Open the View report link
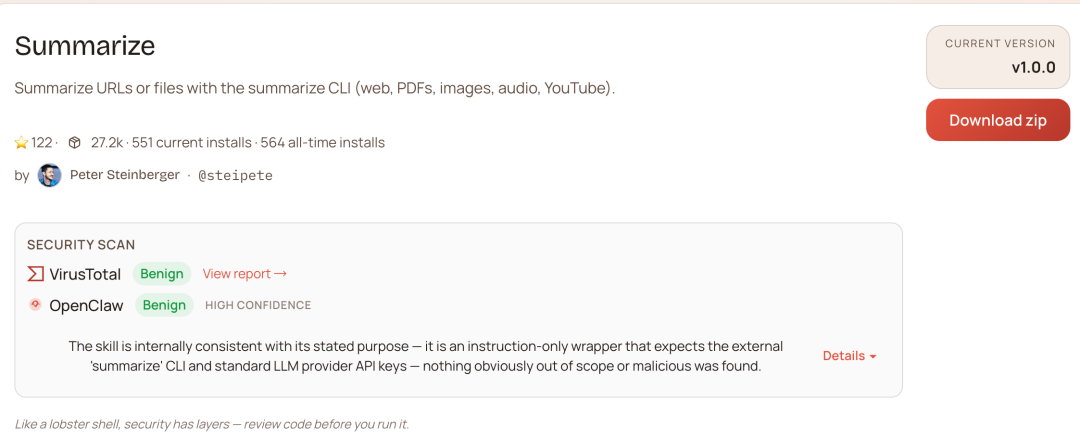 [x=244, y=274]
